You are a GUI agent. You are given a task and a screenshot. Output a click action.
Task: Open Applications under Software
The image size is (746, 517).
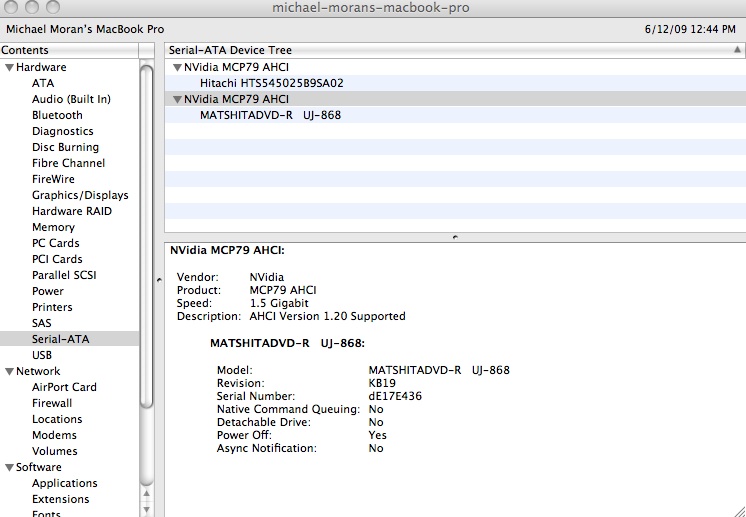(x=65, y=483)
